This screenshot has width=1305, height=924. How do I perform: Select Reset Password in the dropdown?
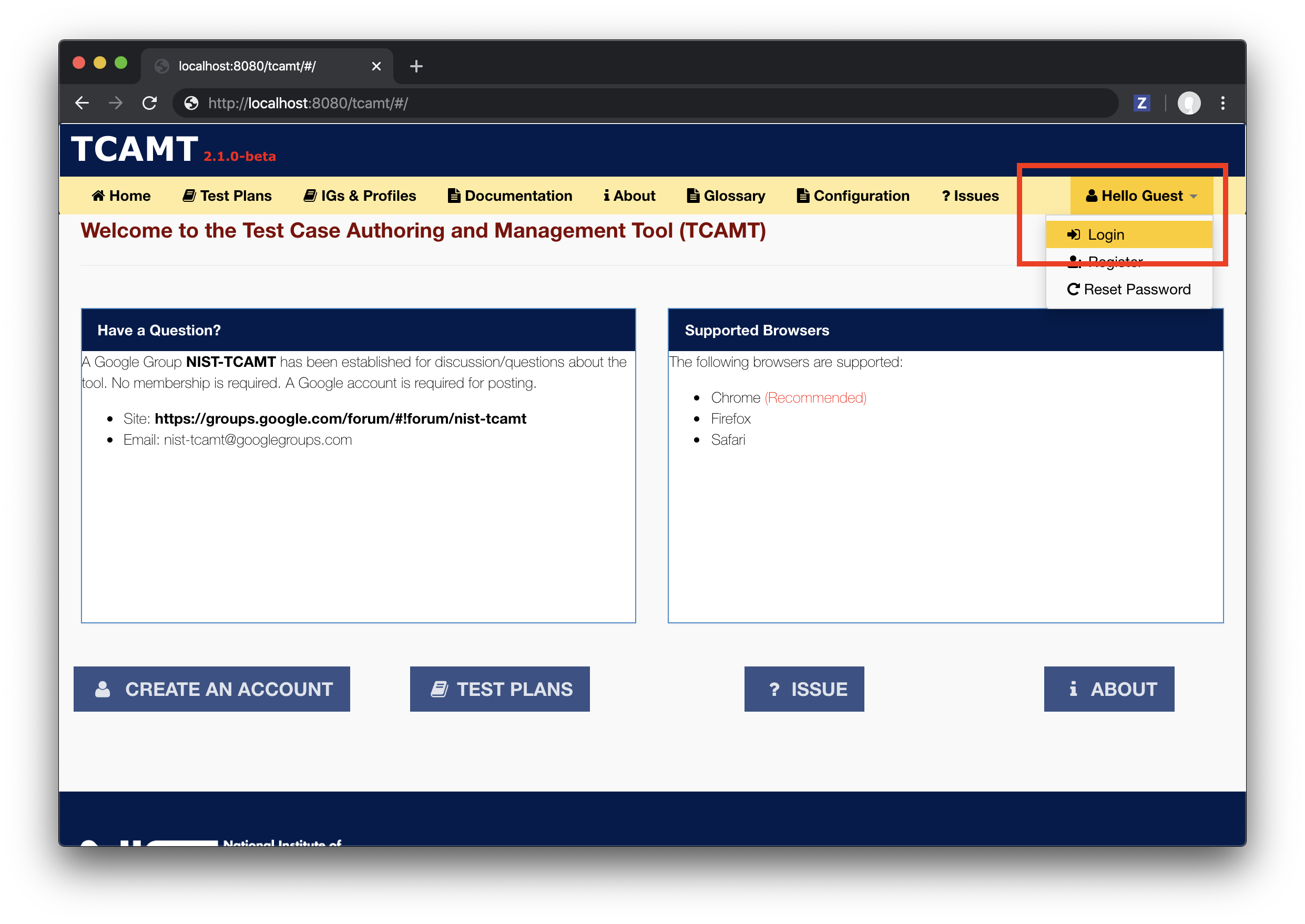pyautogui.click(x=1129, y=289)
